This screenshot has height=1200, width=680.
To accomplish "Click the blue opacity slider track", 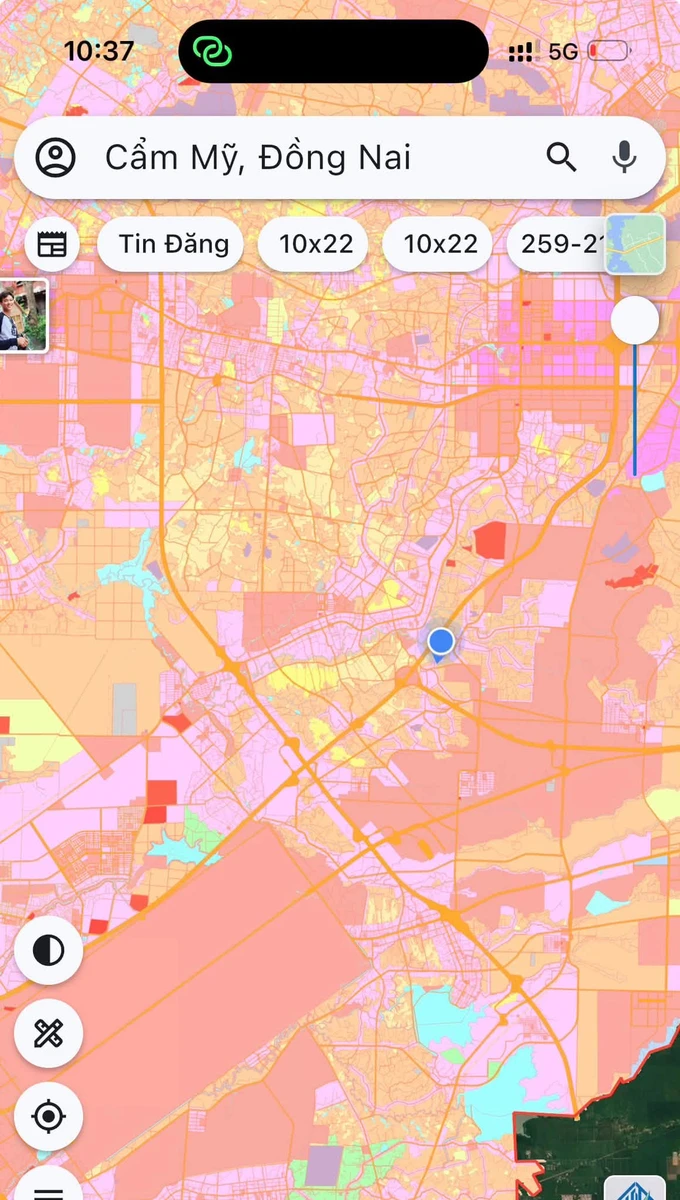I will (634, 410).
